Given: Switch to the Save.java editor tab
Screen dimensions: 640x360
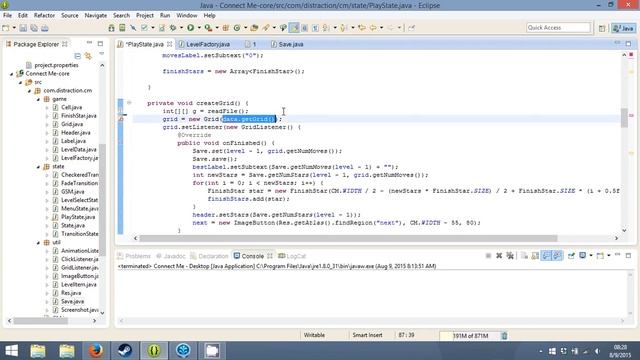Looking at the screenshot, I should point(287,44).
